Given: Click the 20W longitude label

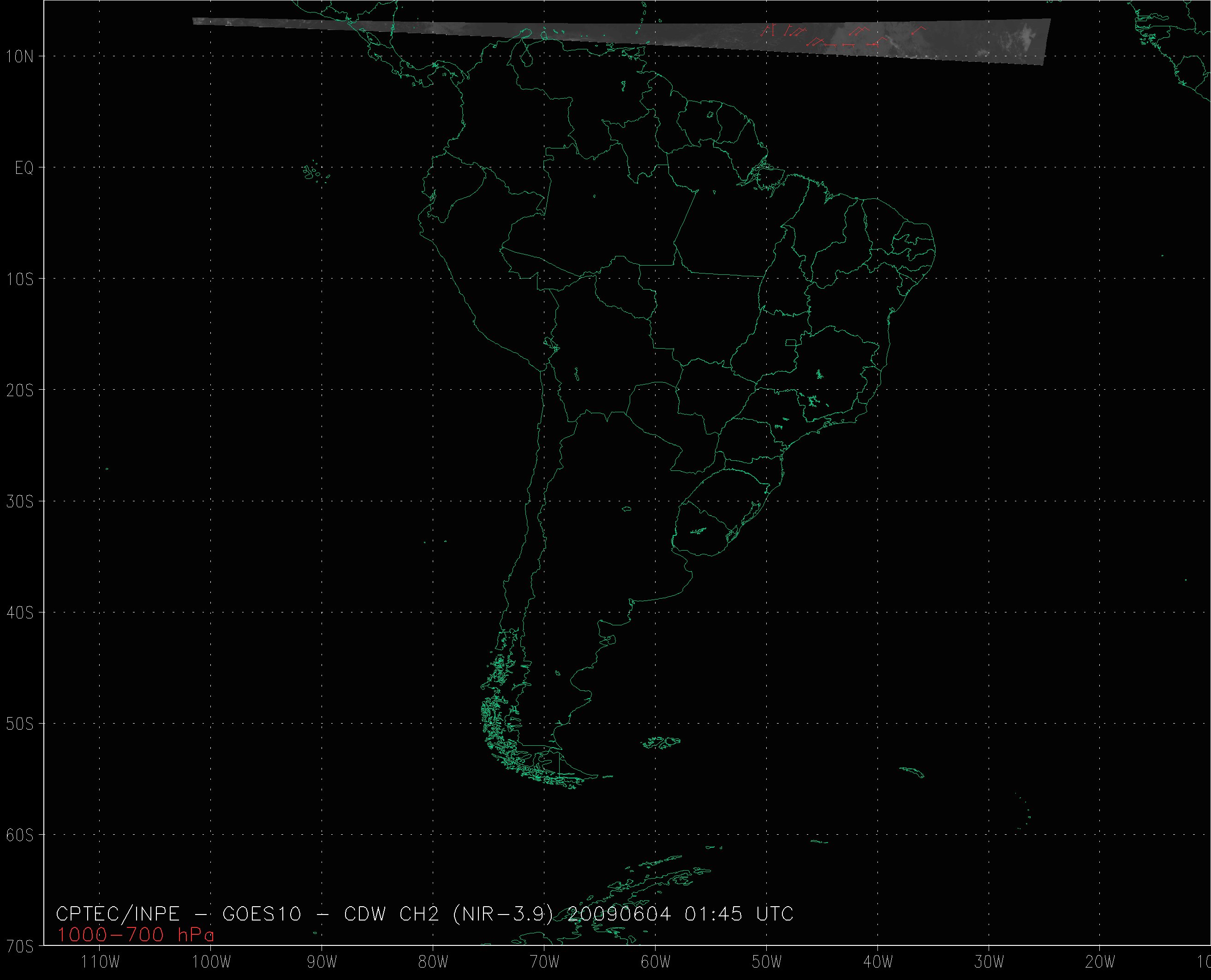Looking at the screenshot, I should click(x=1100, y=962).
